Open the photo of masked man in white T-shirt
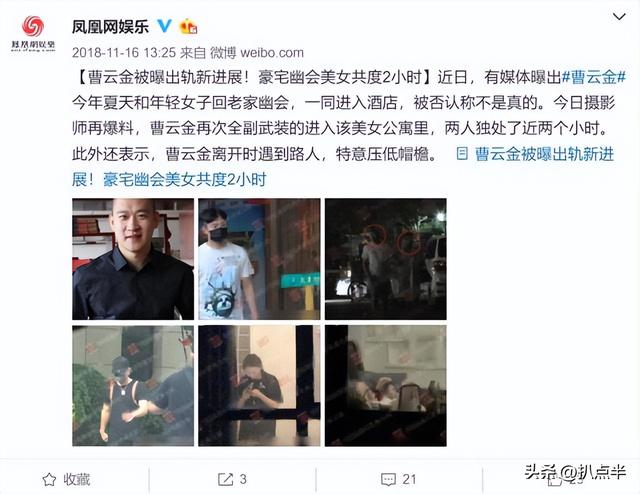Screen dimensions: 640x494 pyautogui.click(x=260, y=259)
